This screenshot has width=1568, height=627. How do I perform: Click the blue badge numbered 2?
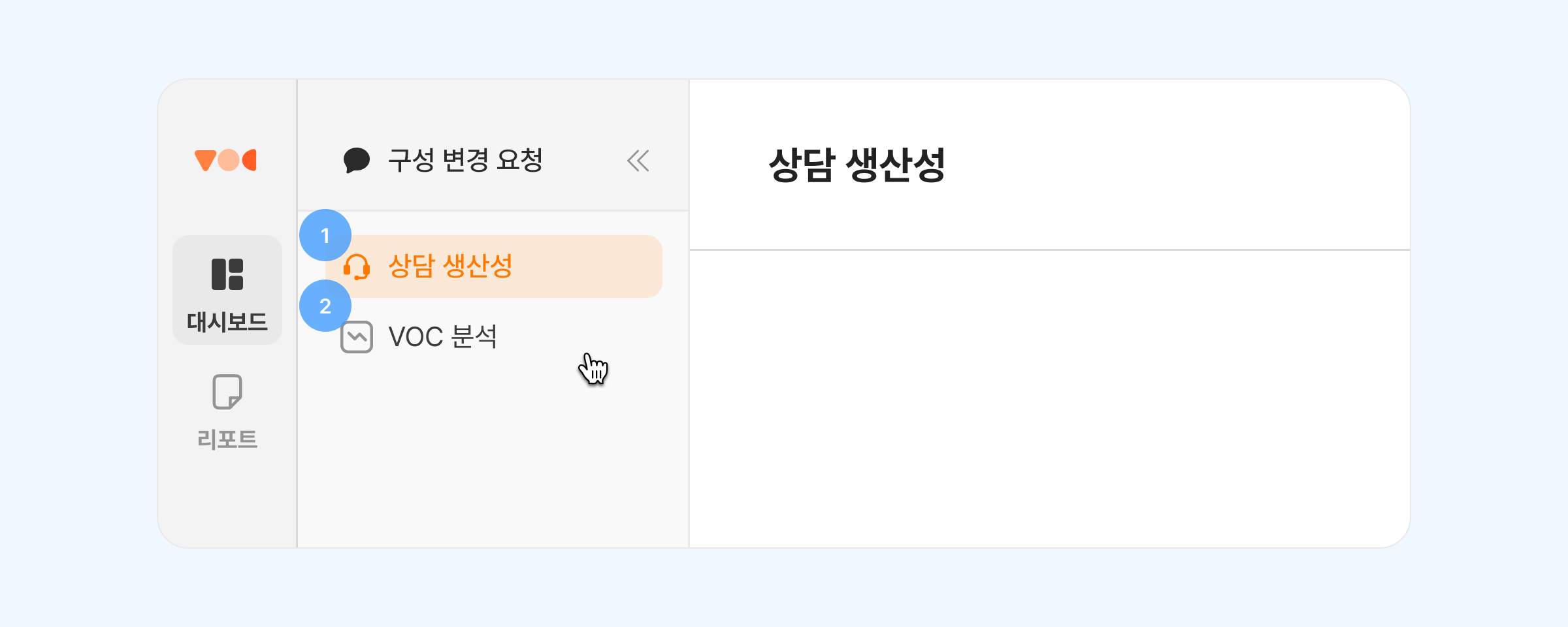coord(325,306)
